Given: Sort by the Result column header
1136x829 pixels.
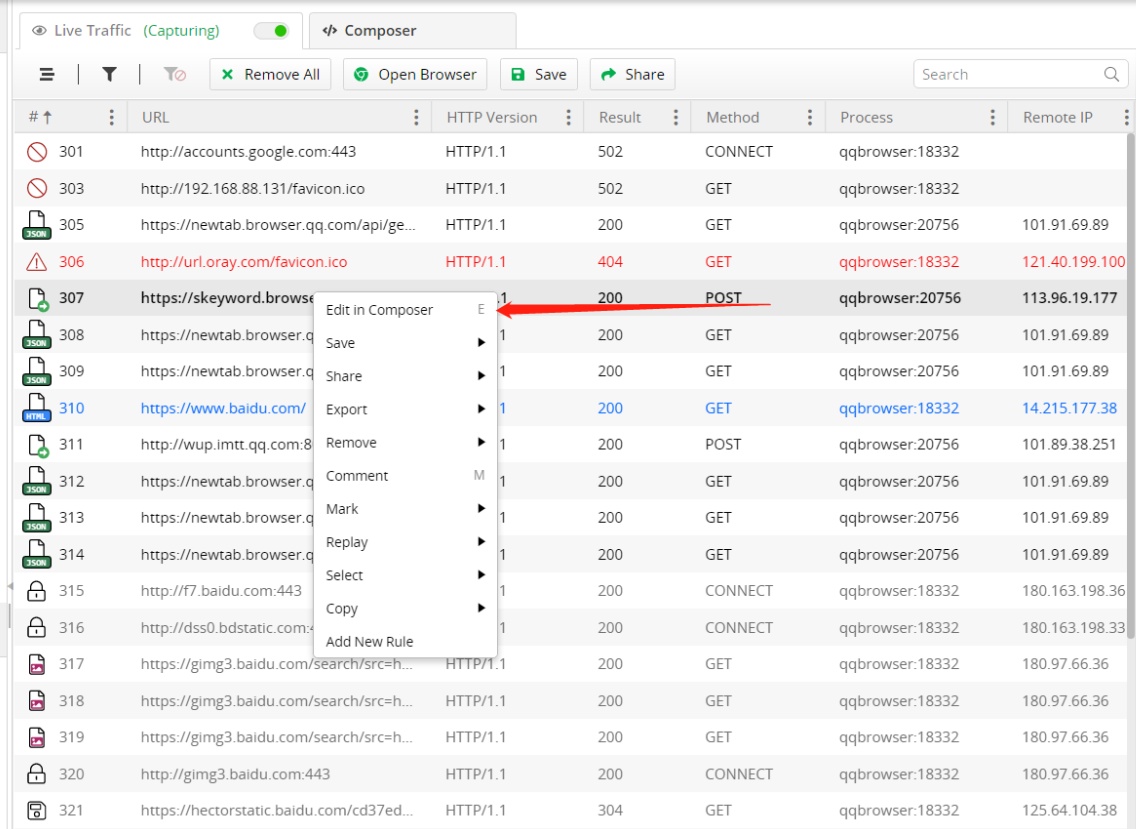Looking at the screenshot, I should 620,117.
